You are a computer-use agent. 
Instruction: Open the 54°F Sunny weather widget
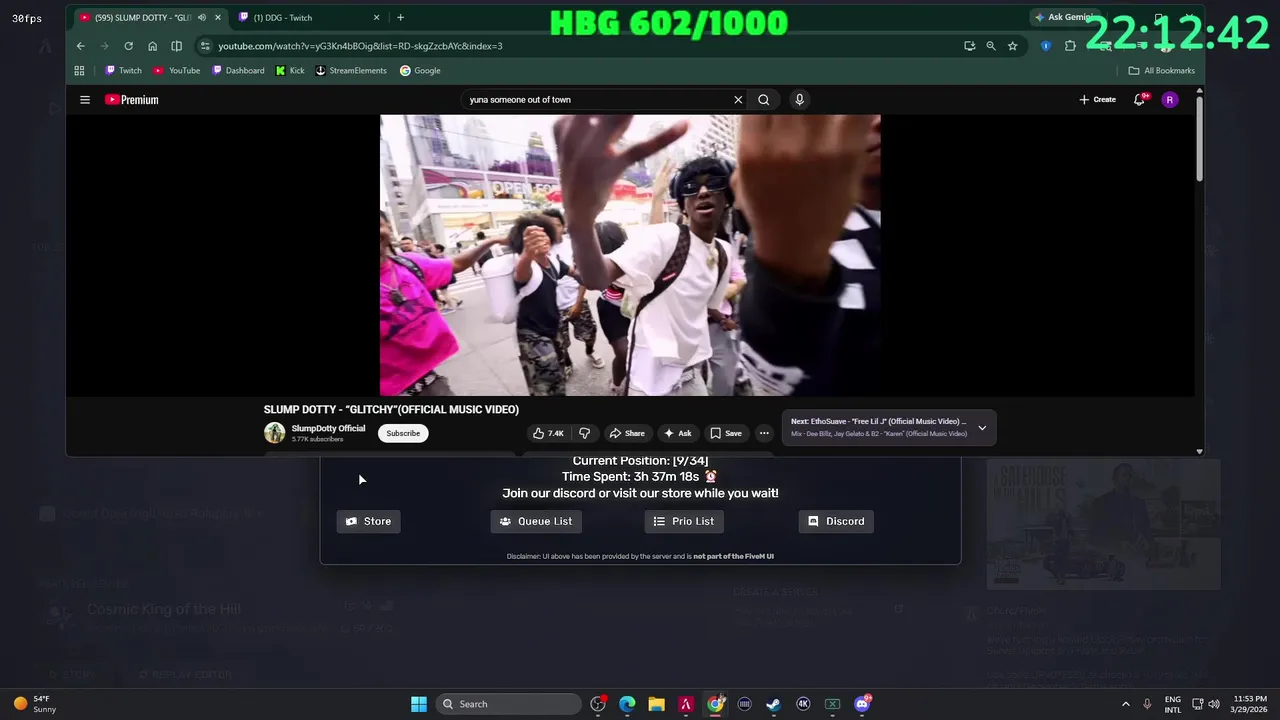click(35, 704)
